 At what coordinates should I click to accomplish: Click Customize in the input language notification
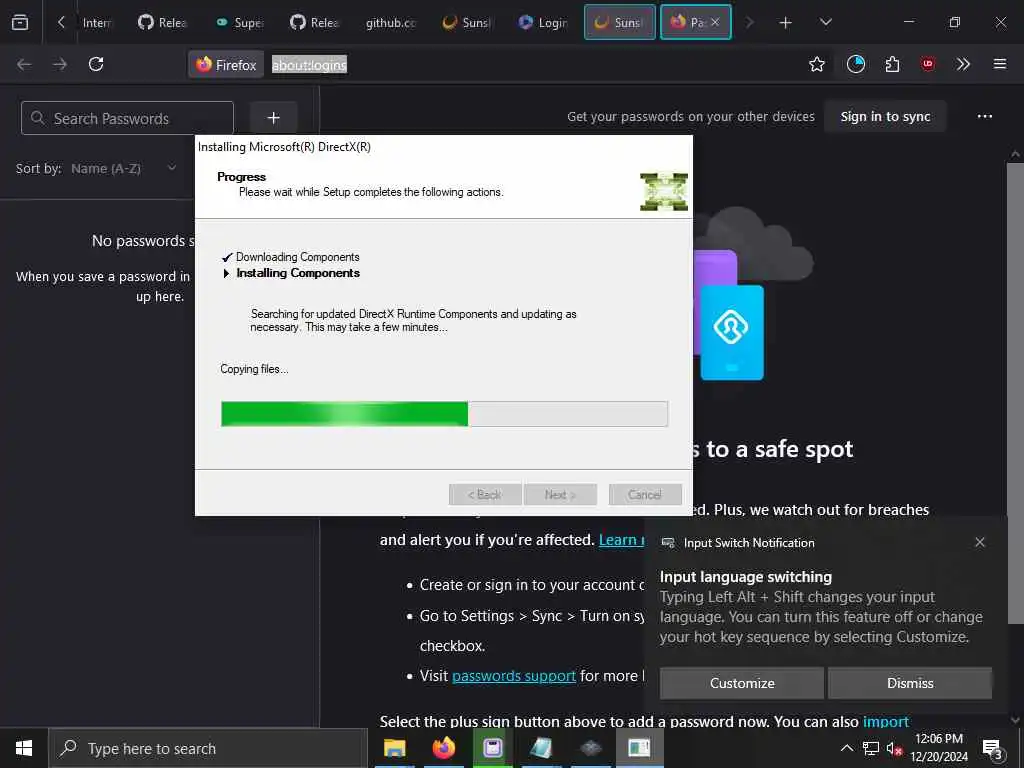pos(742,683)
